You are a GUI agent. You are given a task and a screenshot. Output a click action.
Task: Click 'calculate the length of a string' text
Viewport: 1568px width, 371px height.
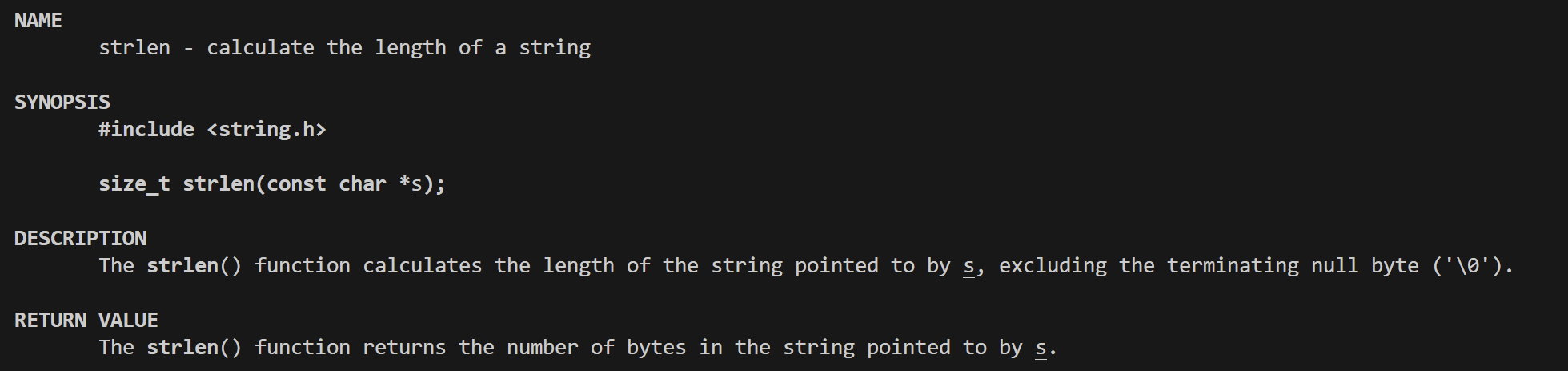399,48
